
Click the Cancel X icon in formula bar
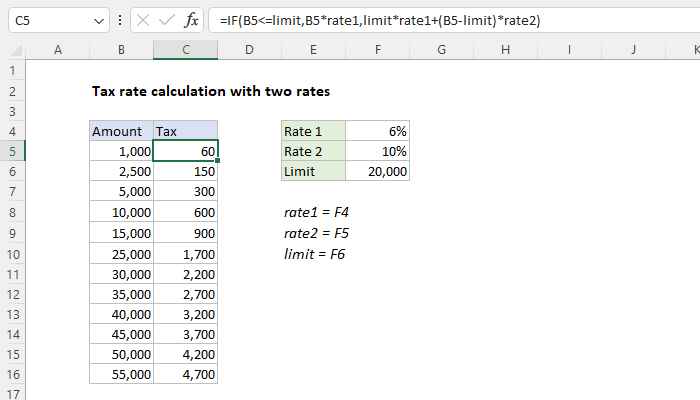pyautogui.click(x=143, y=20)
